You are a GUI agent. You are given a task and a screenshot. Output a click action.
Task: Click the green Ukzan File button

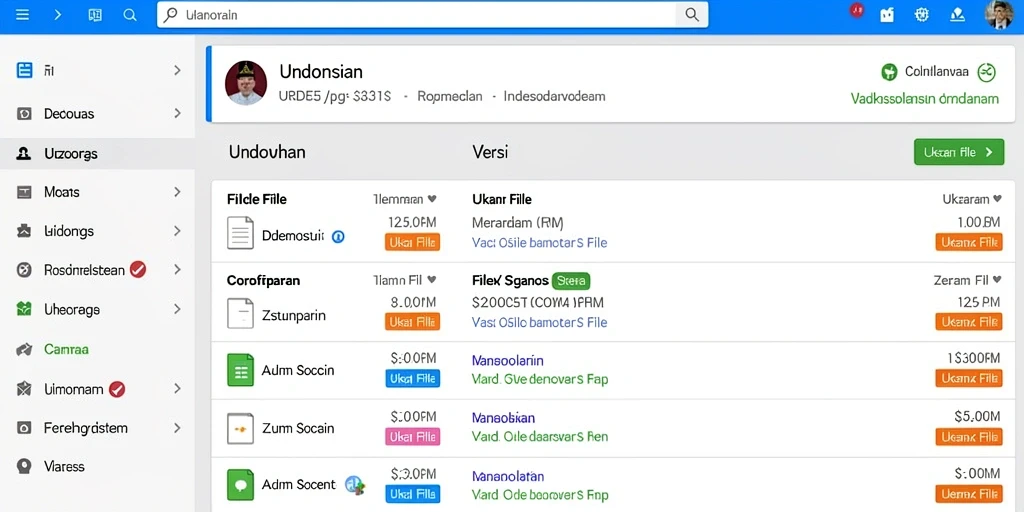pos(959,152)
